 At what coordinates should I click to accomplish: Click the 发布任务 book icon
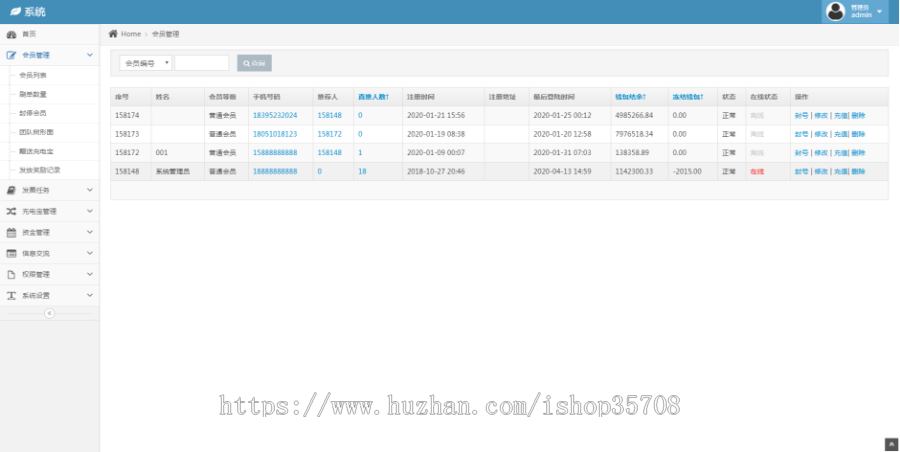pyautogui.click(x=11, y=190)
